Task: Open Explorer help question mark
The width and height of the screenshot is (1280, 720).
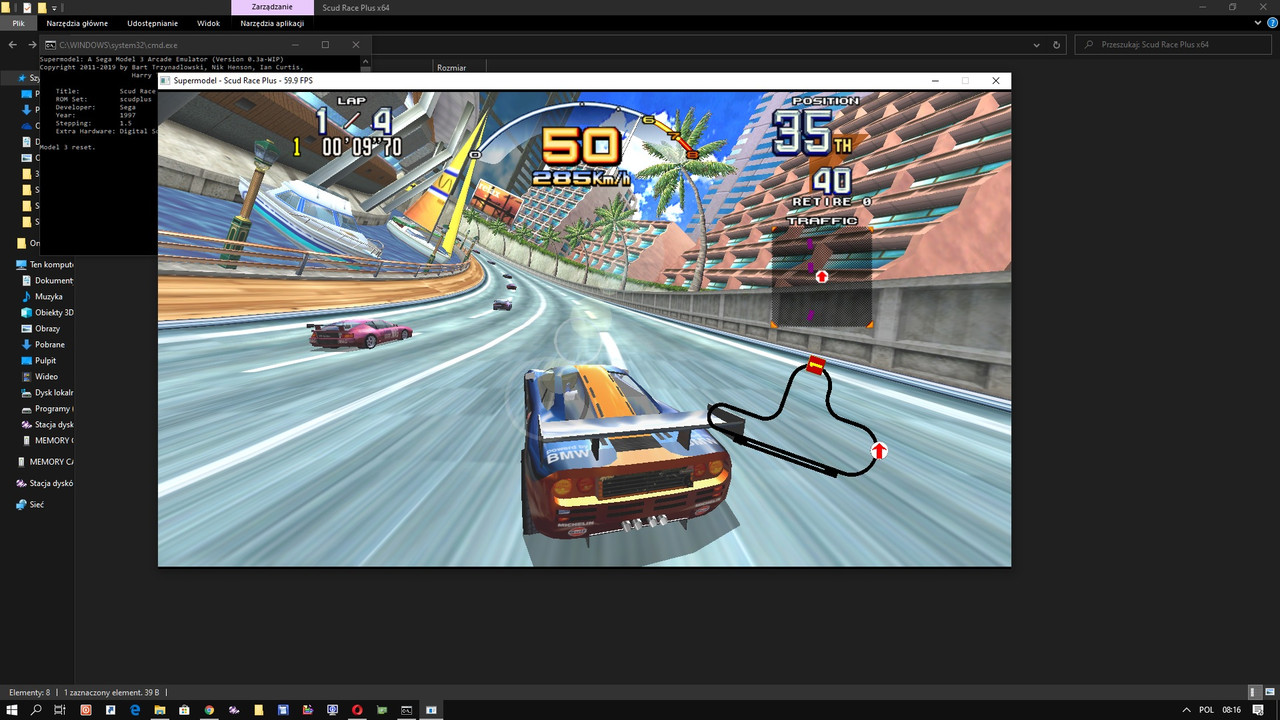Action: point(1271,23)
